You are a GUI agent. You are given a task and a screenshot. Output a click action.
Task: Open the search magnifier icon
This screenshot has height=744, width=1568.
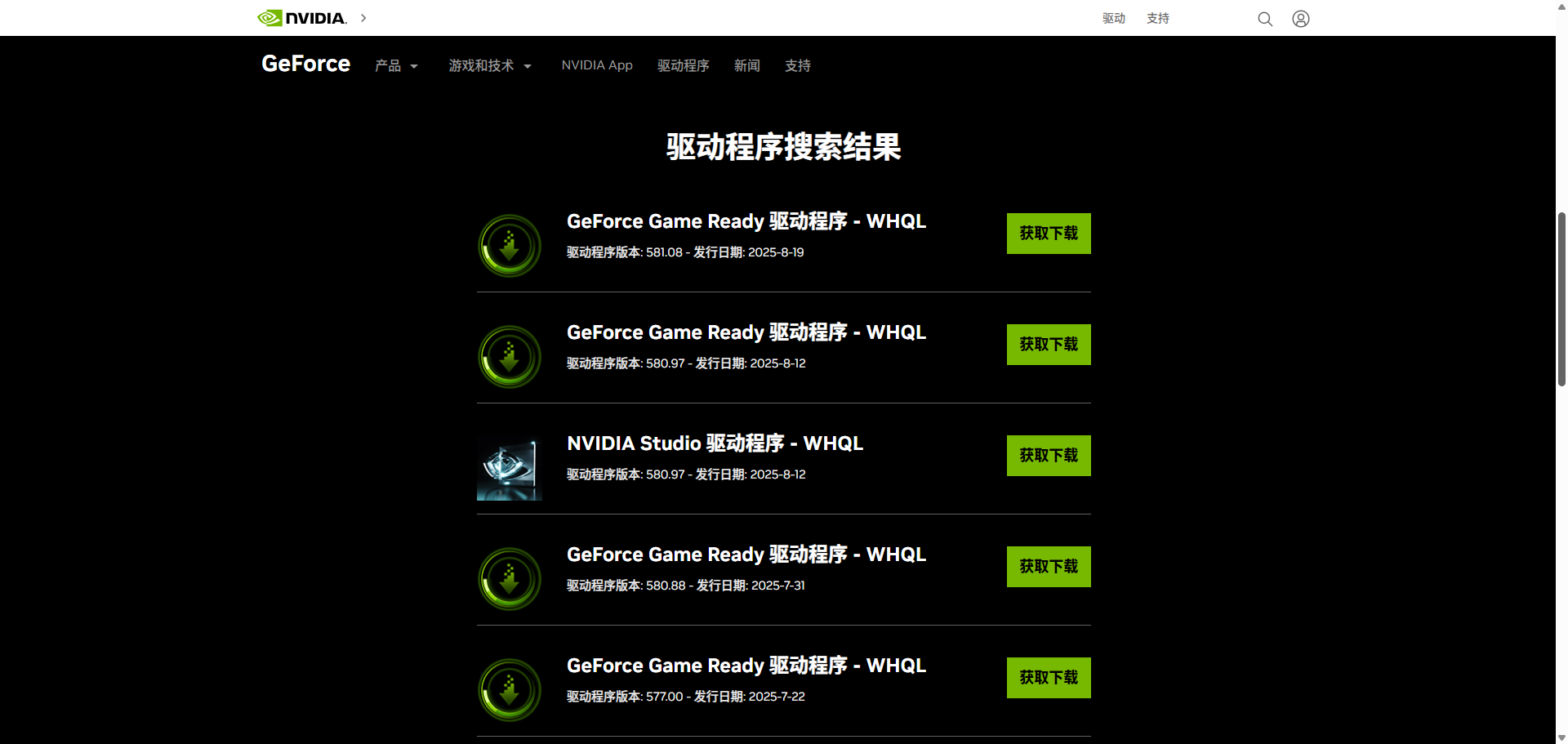(x=1265, y=19)
